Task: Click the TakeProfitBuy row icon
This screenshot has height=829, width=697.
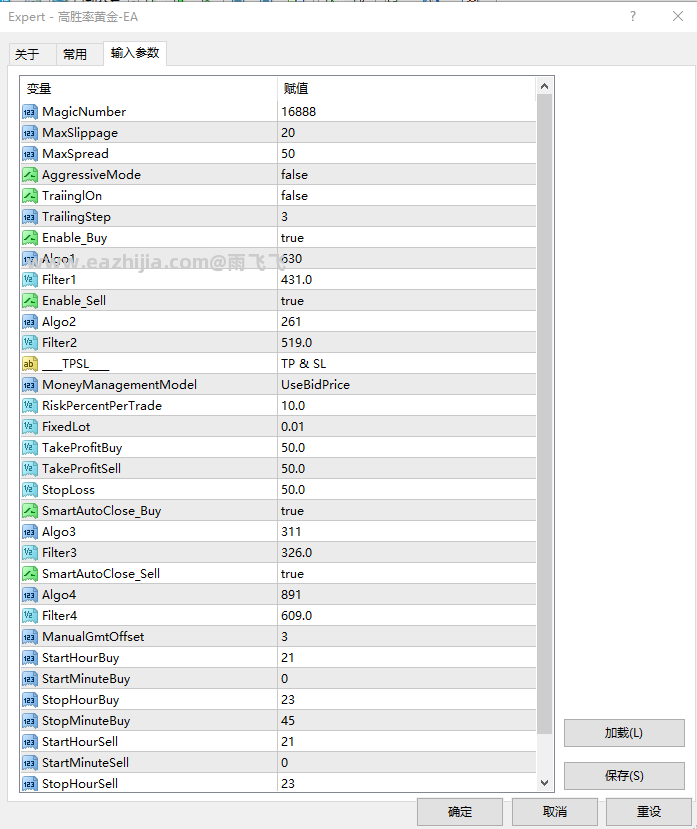Action: (30, 448)
